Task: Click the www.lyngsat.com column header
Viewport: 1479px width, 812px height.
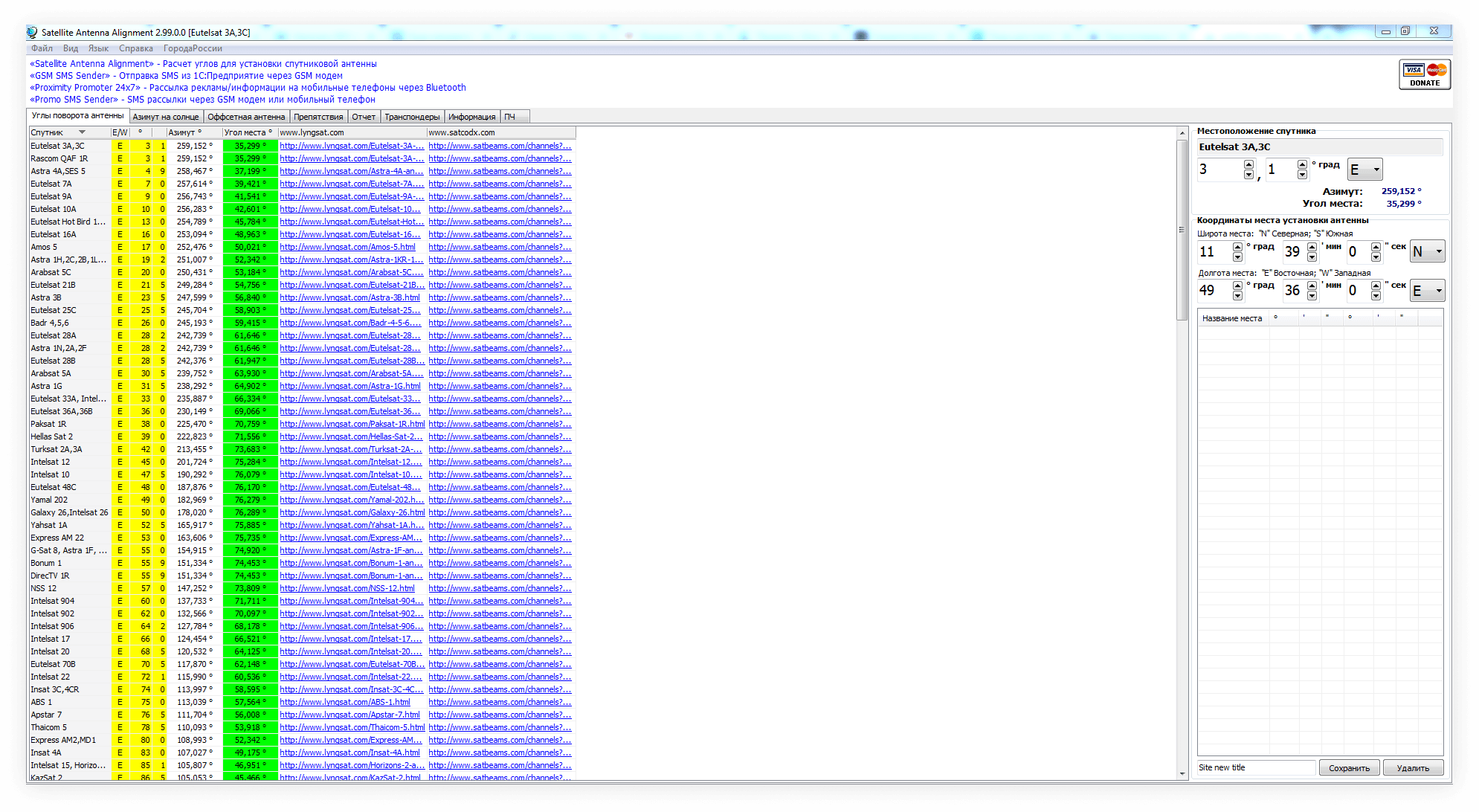Action: point(352,132)
